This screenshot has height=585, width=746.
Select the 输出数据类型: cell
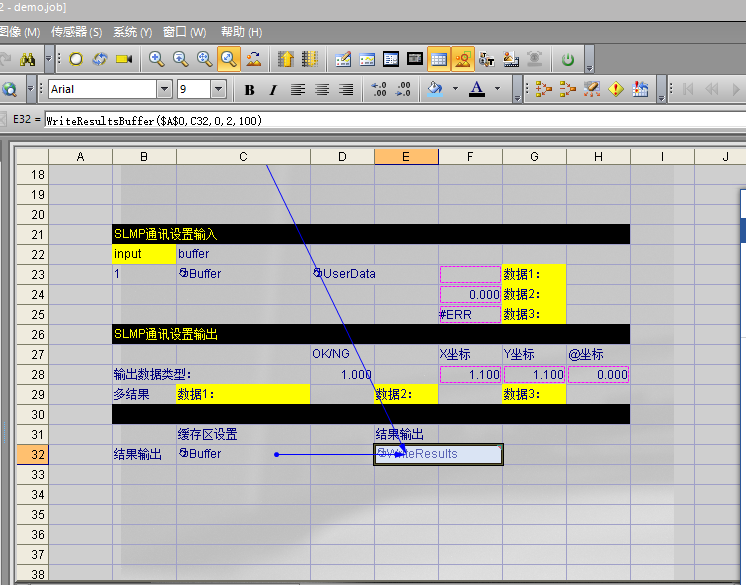click(x=144, y=374)
